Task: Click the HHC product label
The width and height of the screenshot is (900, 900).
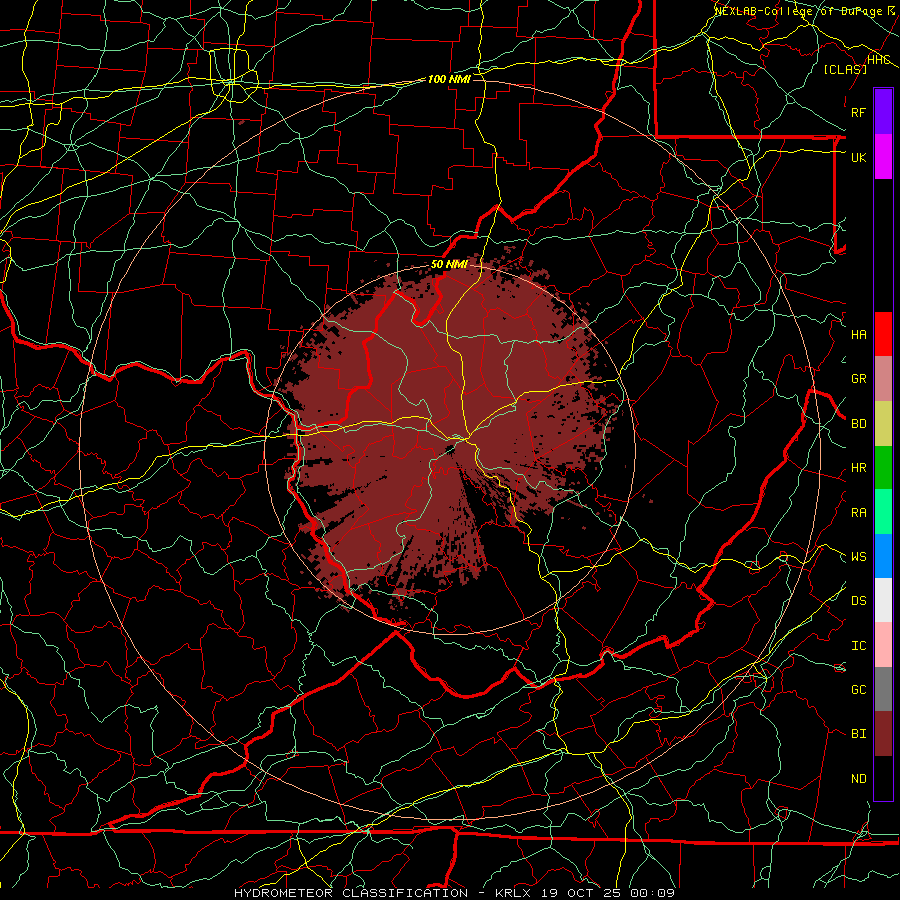Action: point(879,60)
